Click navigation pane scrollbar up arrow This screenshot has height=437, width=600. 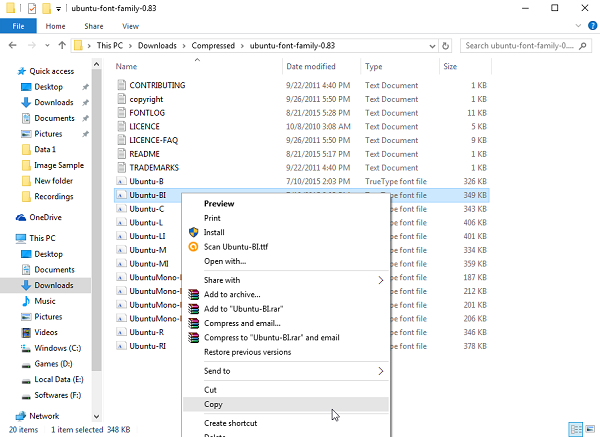pyautogui.click(x=96, y=64)
